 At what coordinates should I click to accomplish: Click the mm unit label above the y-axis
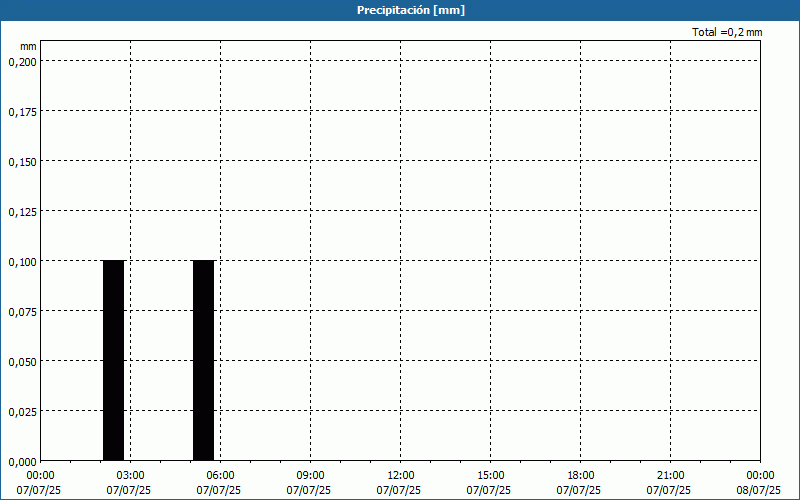coord(28,46)
